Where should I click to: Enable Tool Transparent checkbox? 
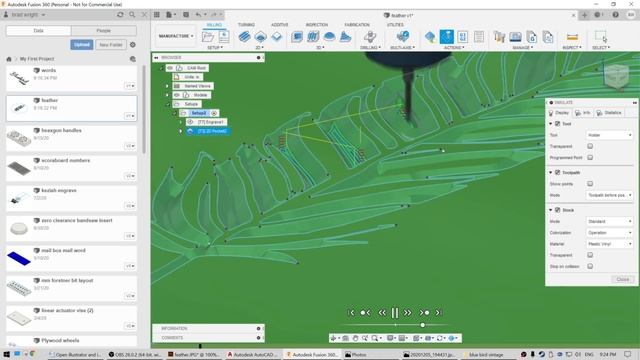click(590, 146)
